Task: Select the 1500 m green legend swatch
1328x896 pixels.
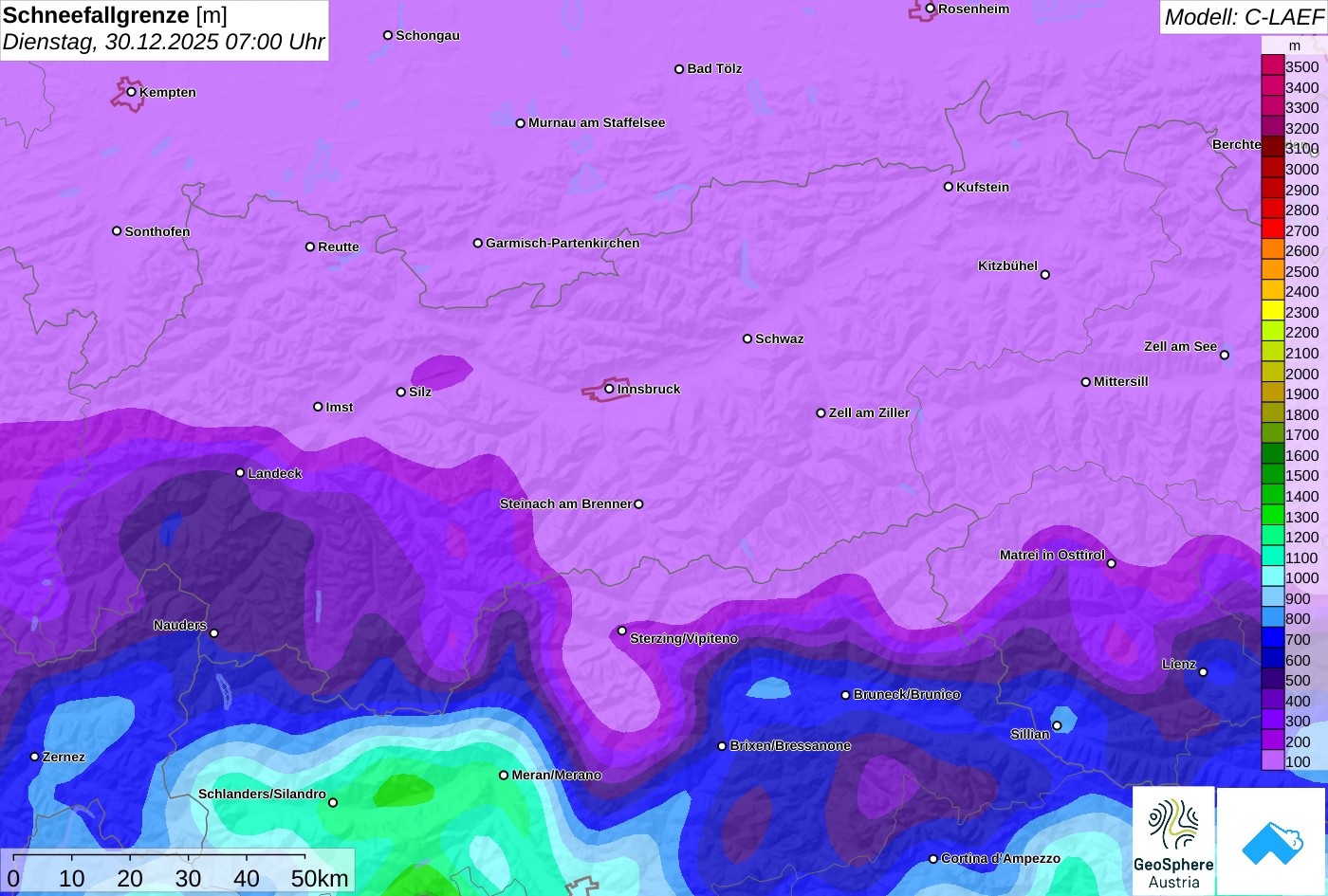Action: 1273,474
